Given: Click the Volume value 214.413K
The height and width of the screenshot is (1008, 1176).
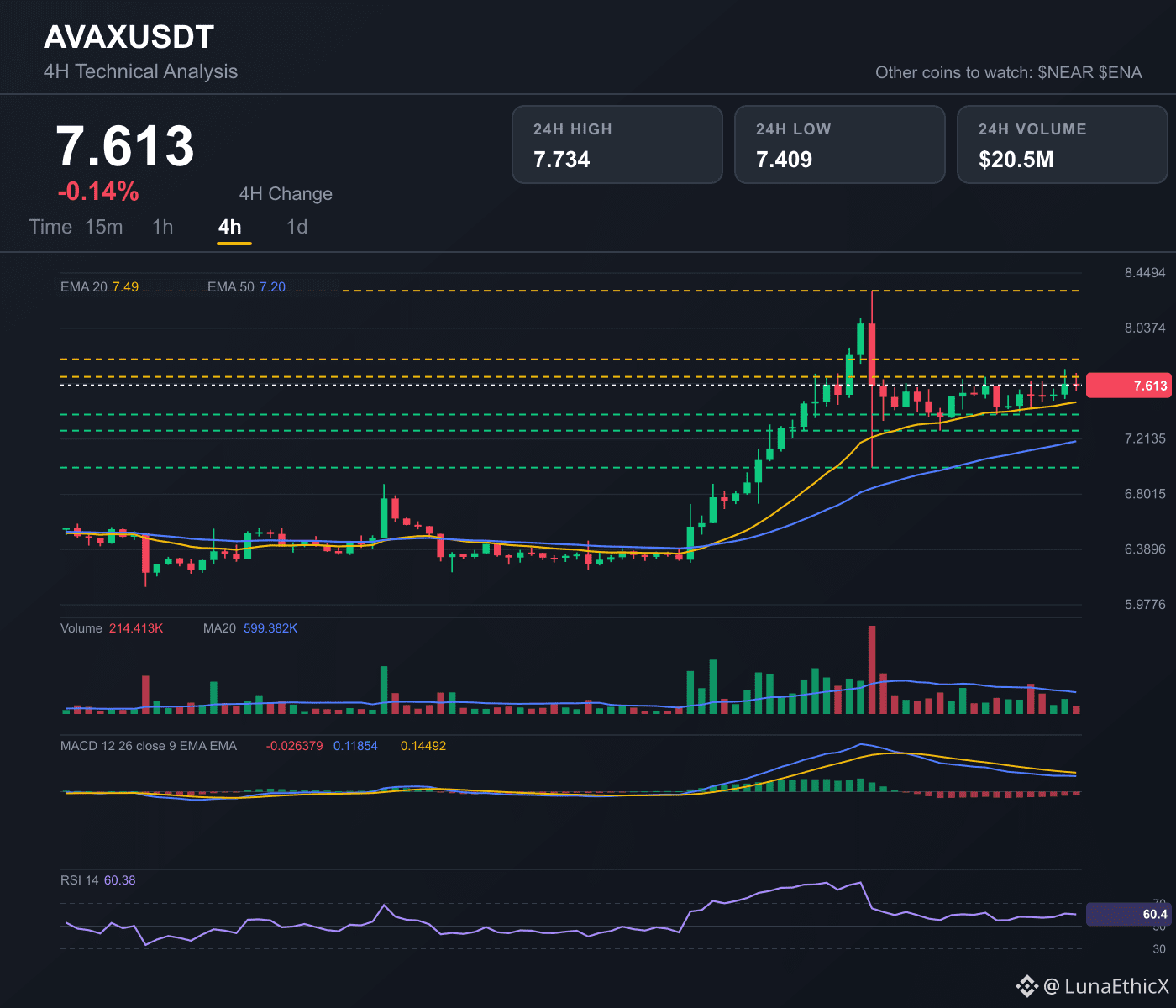Looking at the screenshot, I should 136,628.
